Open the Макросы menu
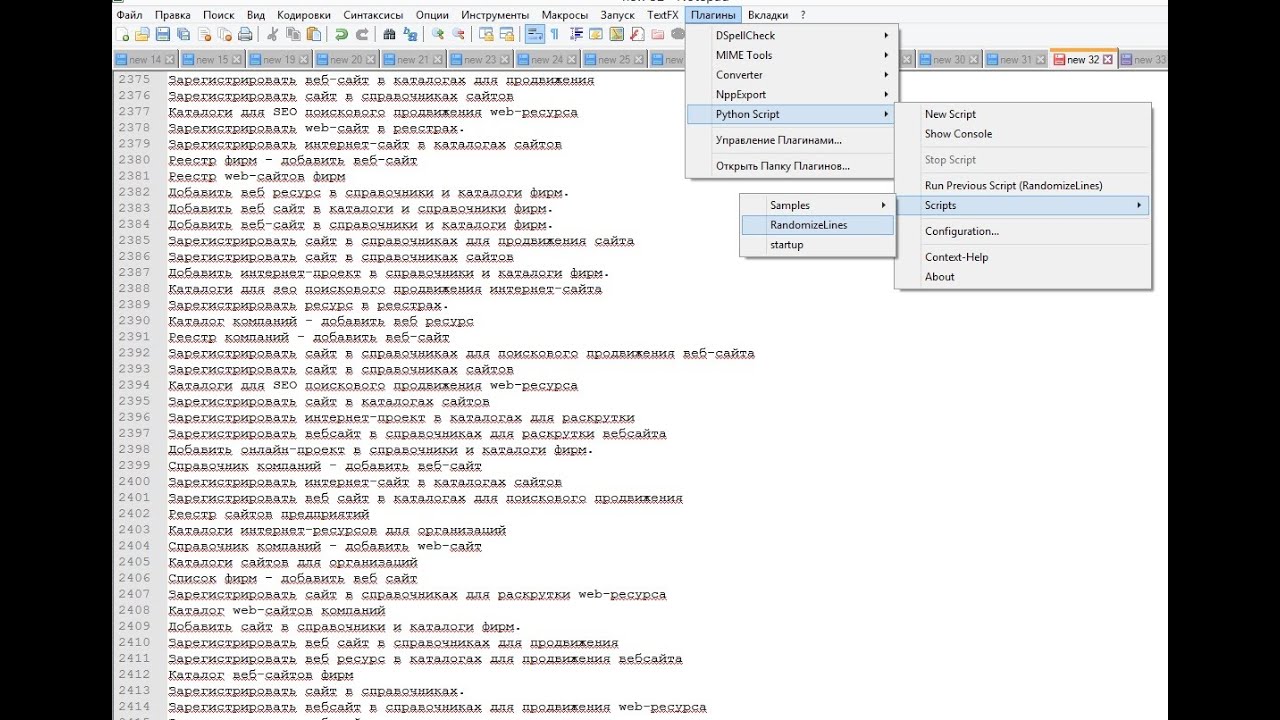The width and height of the screenshot is (1280, 720). pyautogui.click(x=565, y=15)
